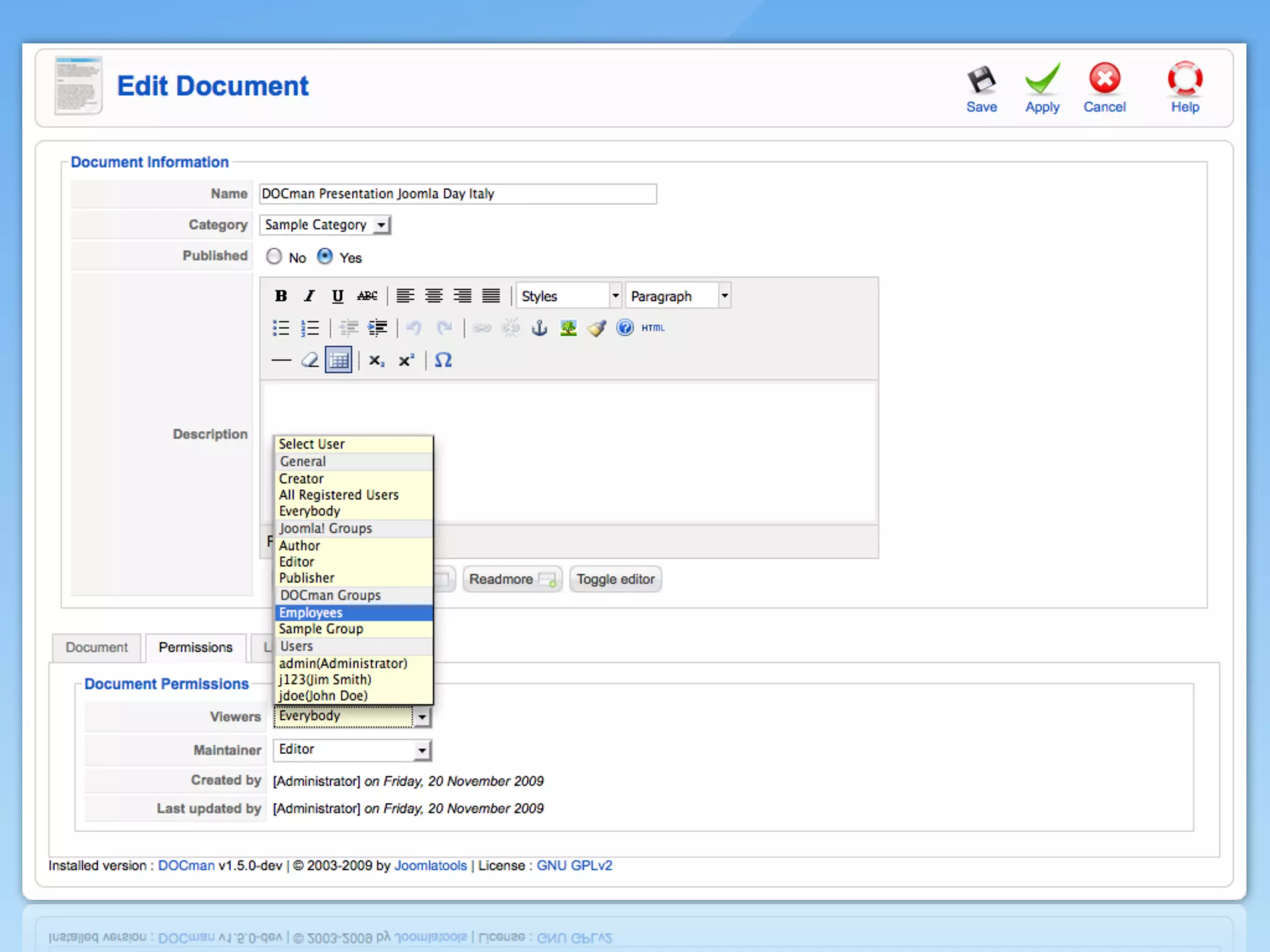Open the Sample Category dropdown
1270x952 pixels.
[325, 225]
